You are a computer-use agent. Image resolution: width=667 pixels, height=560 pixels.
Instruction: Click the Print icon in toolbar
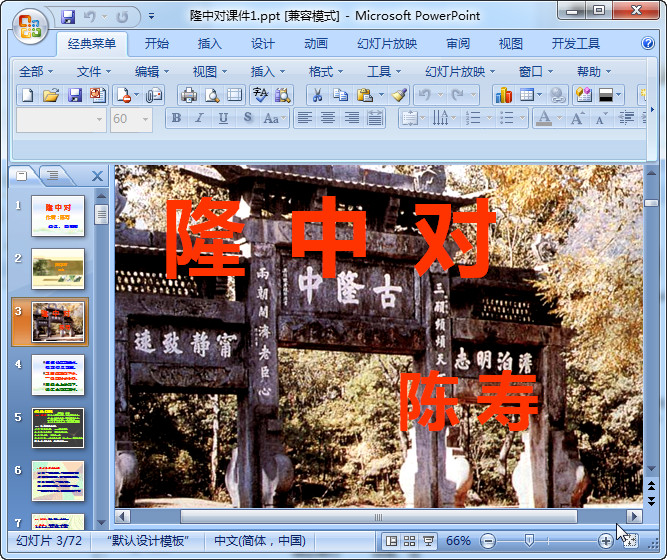coord(188,95)
